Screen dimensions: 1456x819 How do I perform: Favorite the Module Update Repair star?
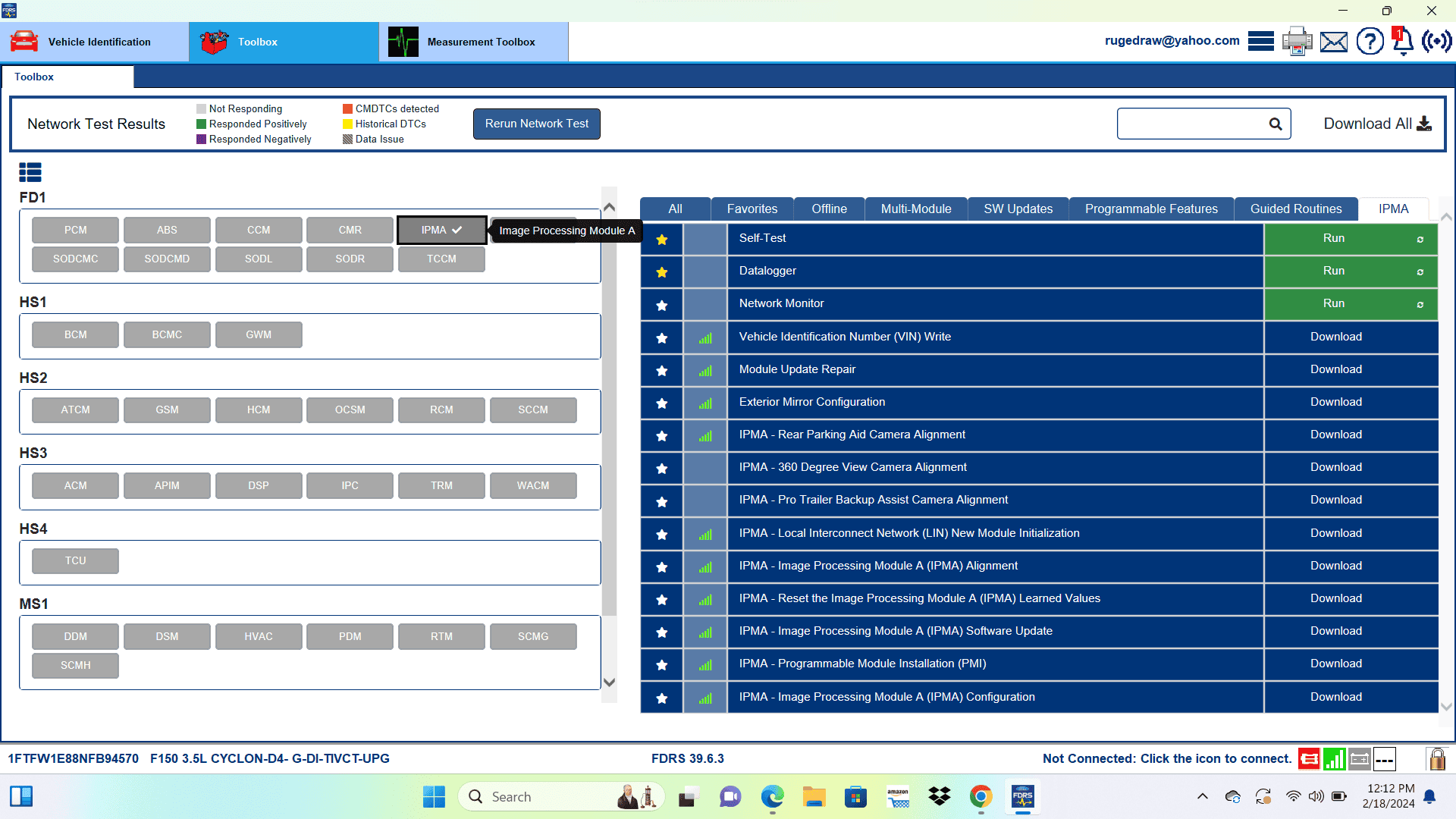coord(661,370)
